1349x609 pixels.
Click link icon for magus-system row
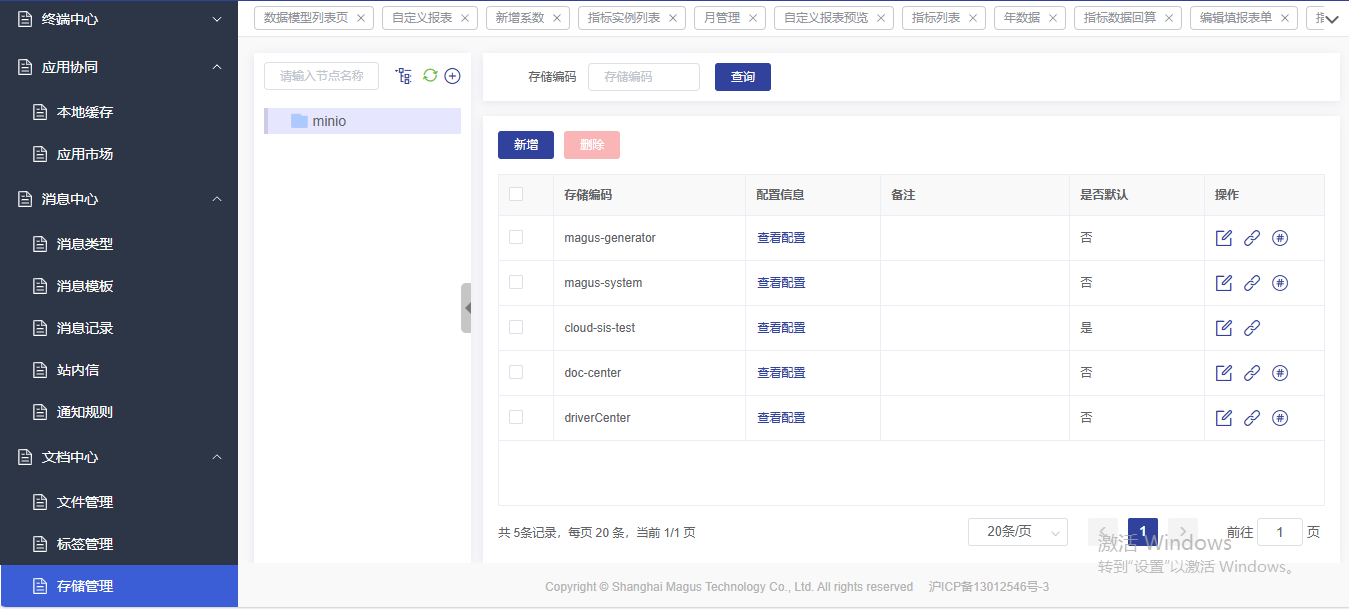(x=1251, y=283)
